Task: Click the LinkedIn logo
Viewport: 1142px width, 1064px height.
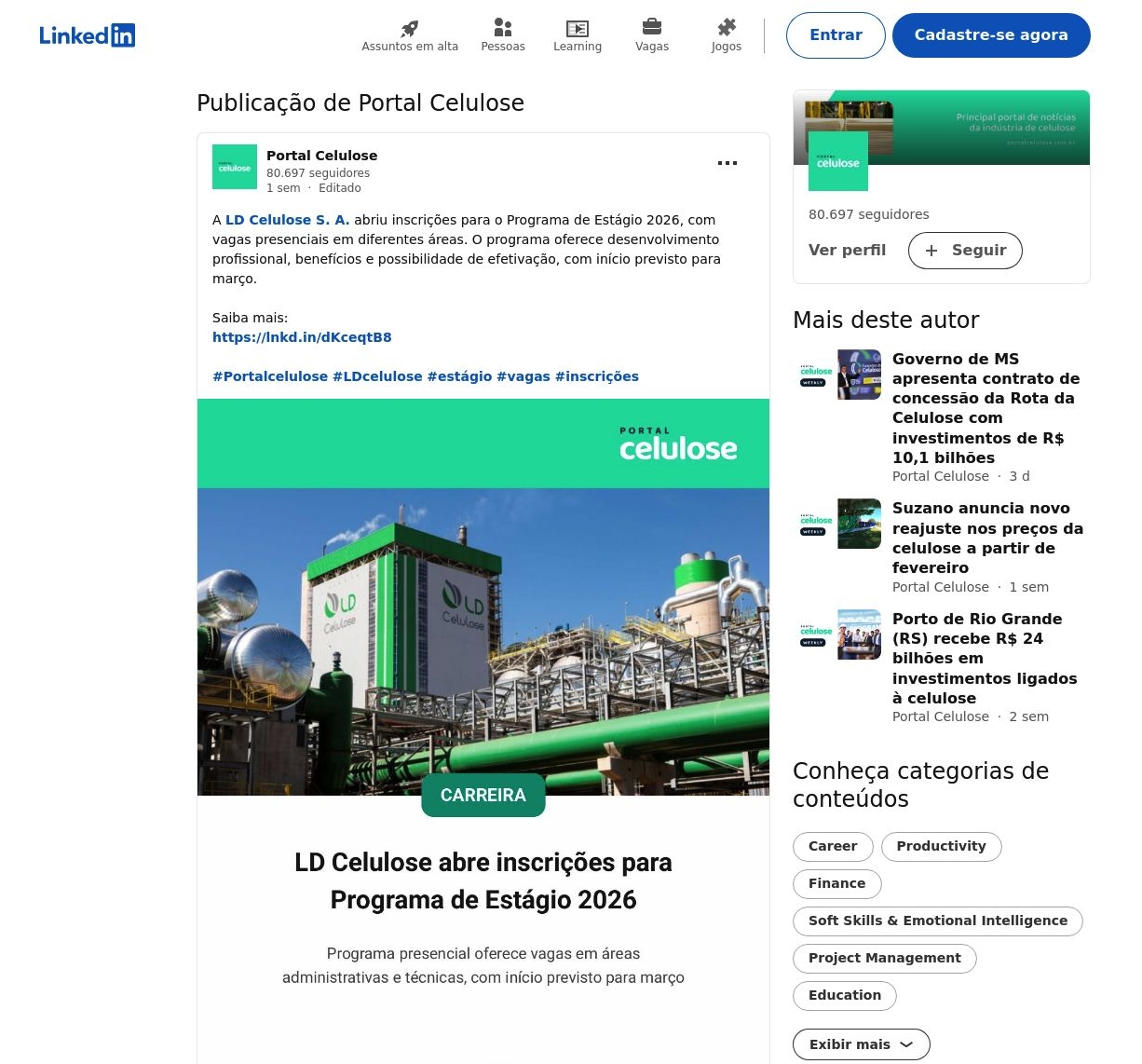Action: [x=87, y=35]
